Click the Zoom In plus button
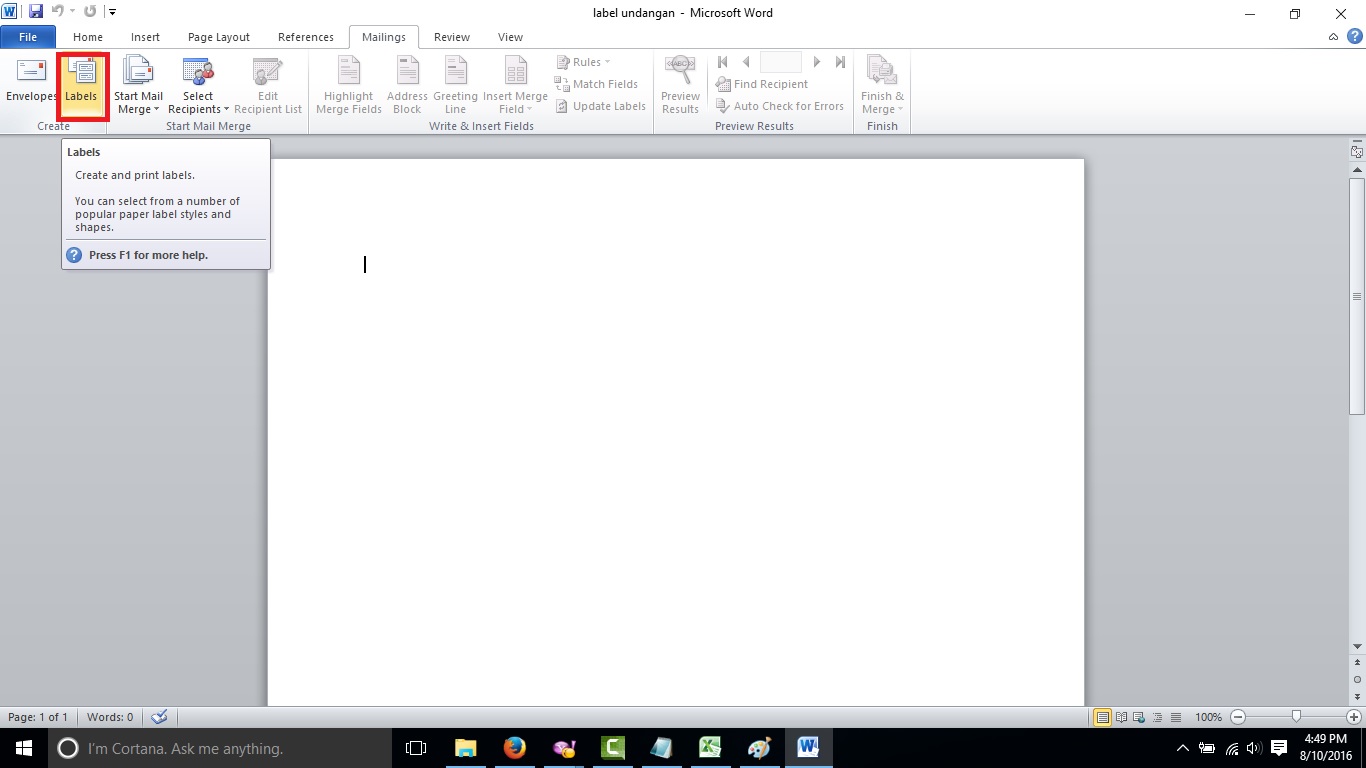The image size is (1366, 768). 1354,717
